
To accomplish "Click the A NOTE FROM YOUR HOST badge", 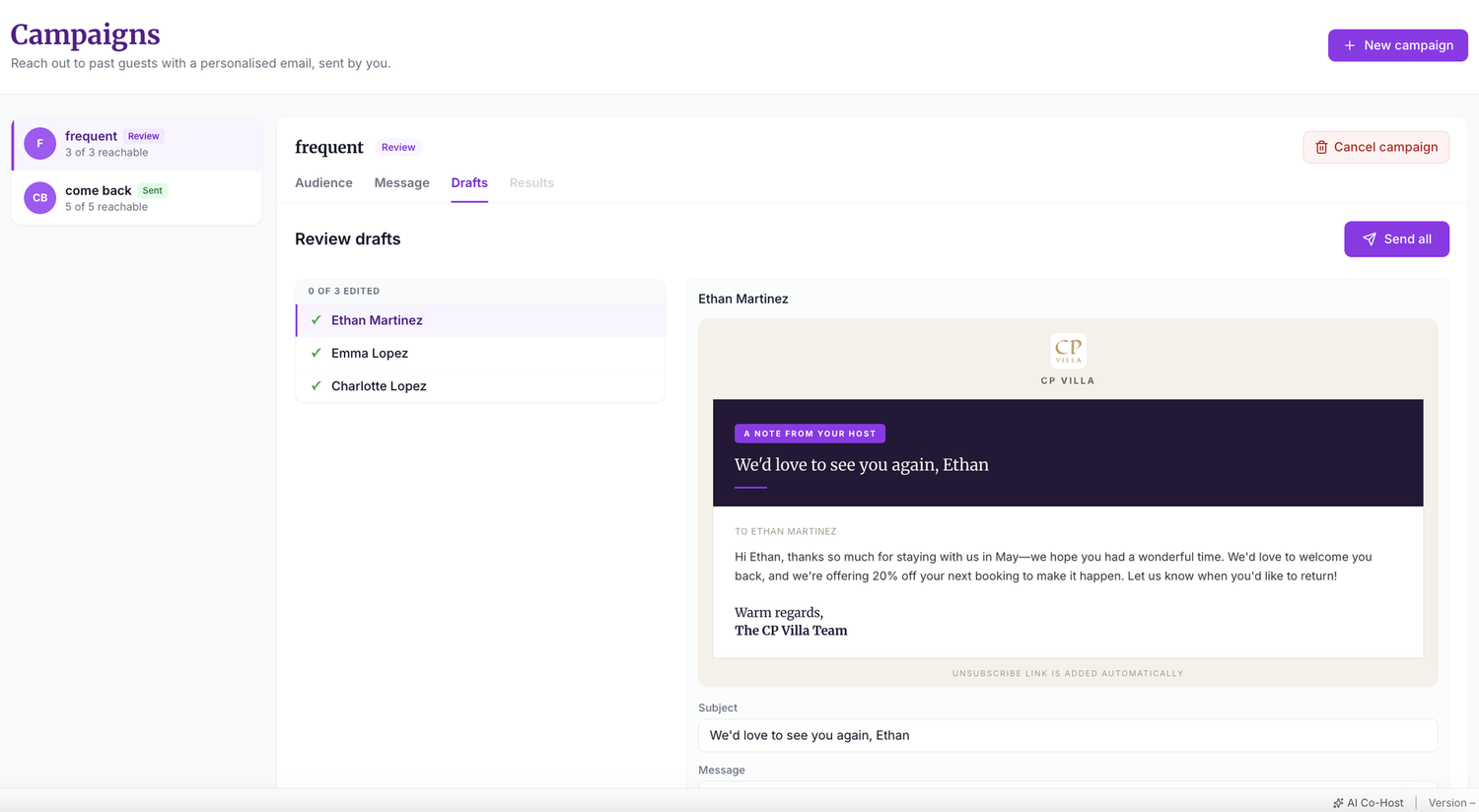I will pyautogui.click(x=810, y=434).
